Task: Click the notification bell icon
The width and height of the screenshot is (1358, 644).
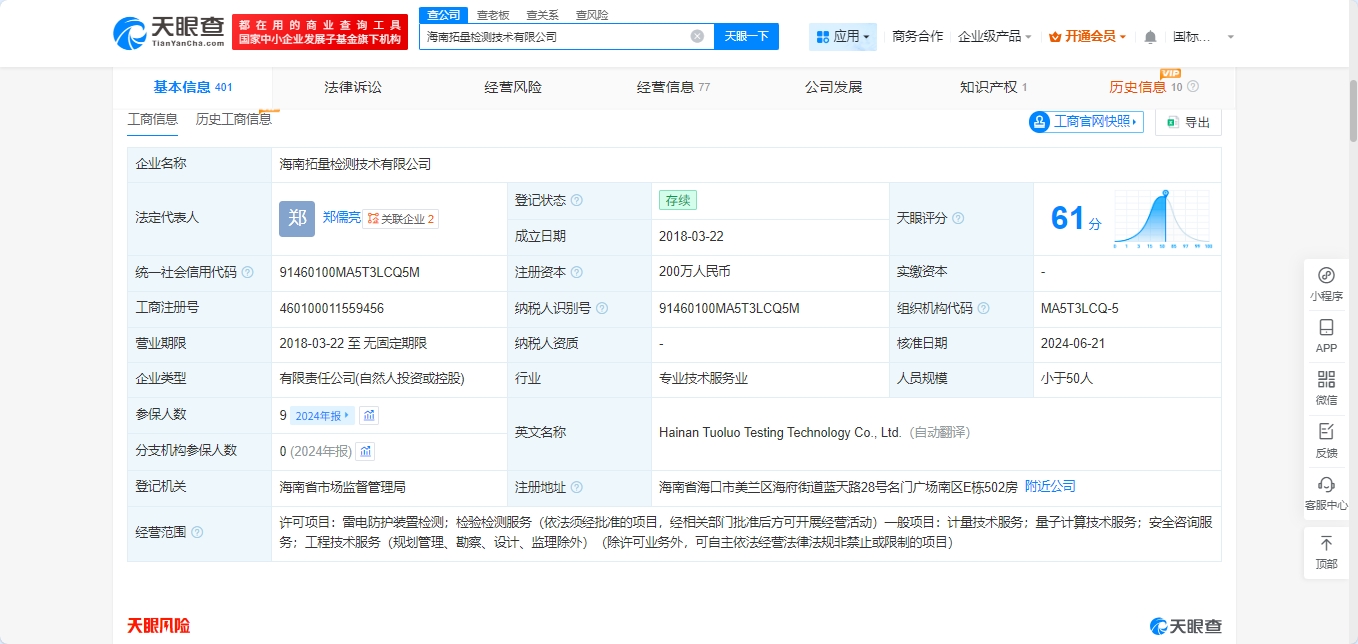Action: pos(1150,37)
